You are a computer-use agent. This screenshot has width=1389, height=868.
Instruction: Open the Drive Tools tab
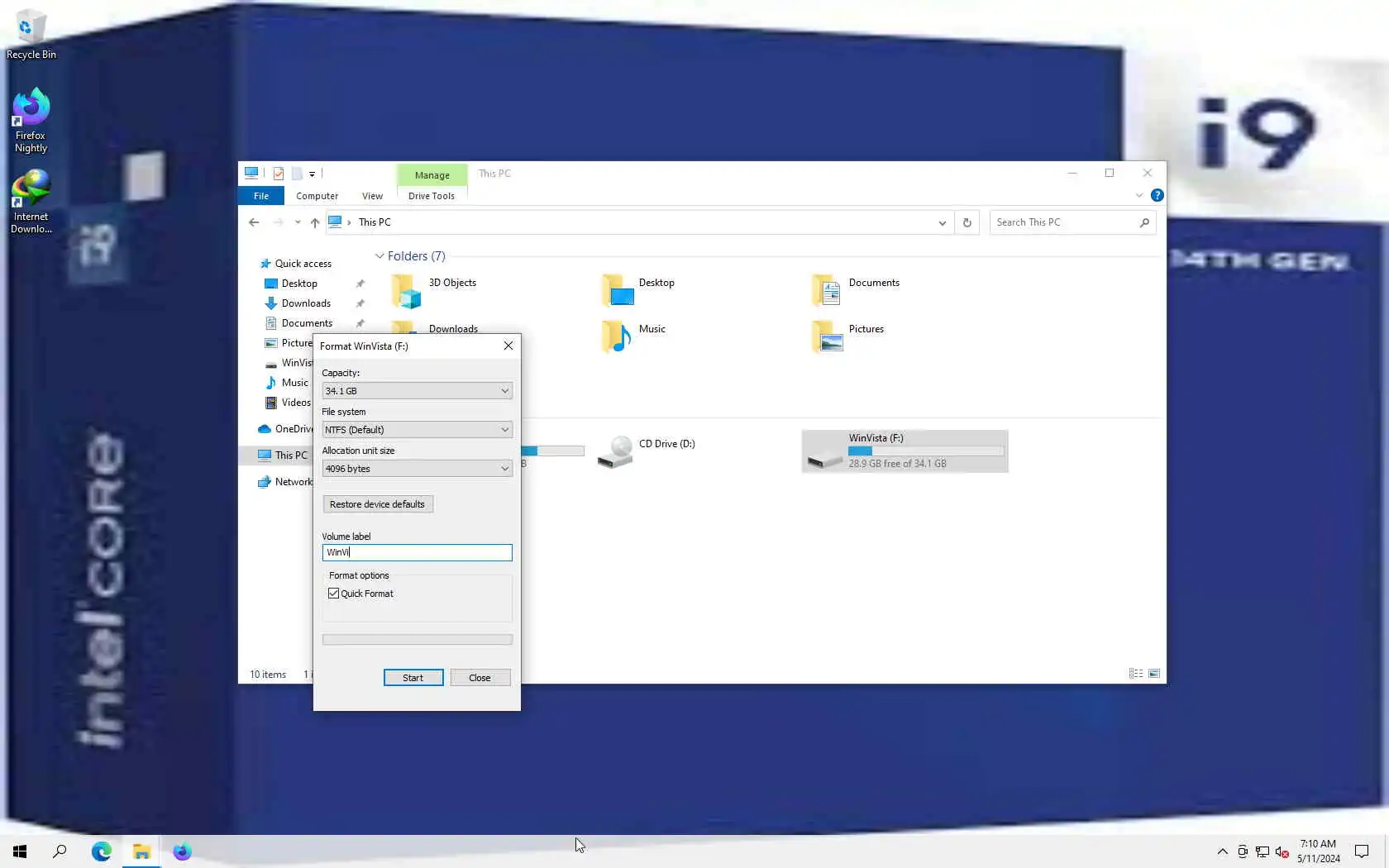432,196
